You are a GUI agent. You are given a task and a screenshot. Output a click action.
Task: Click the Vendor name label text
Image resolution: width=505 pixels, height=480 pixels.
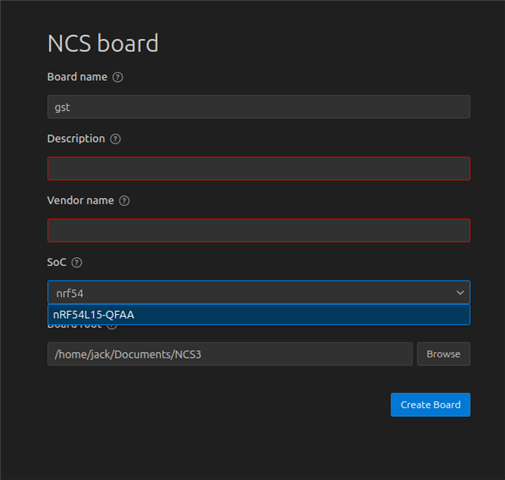(x=81, y=200)
